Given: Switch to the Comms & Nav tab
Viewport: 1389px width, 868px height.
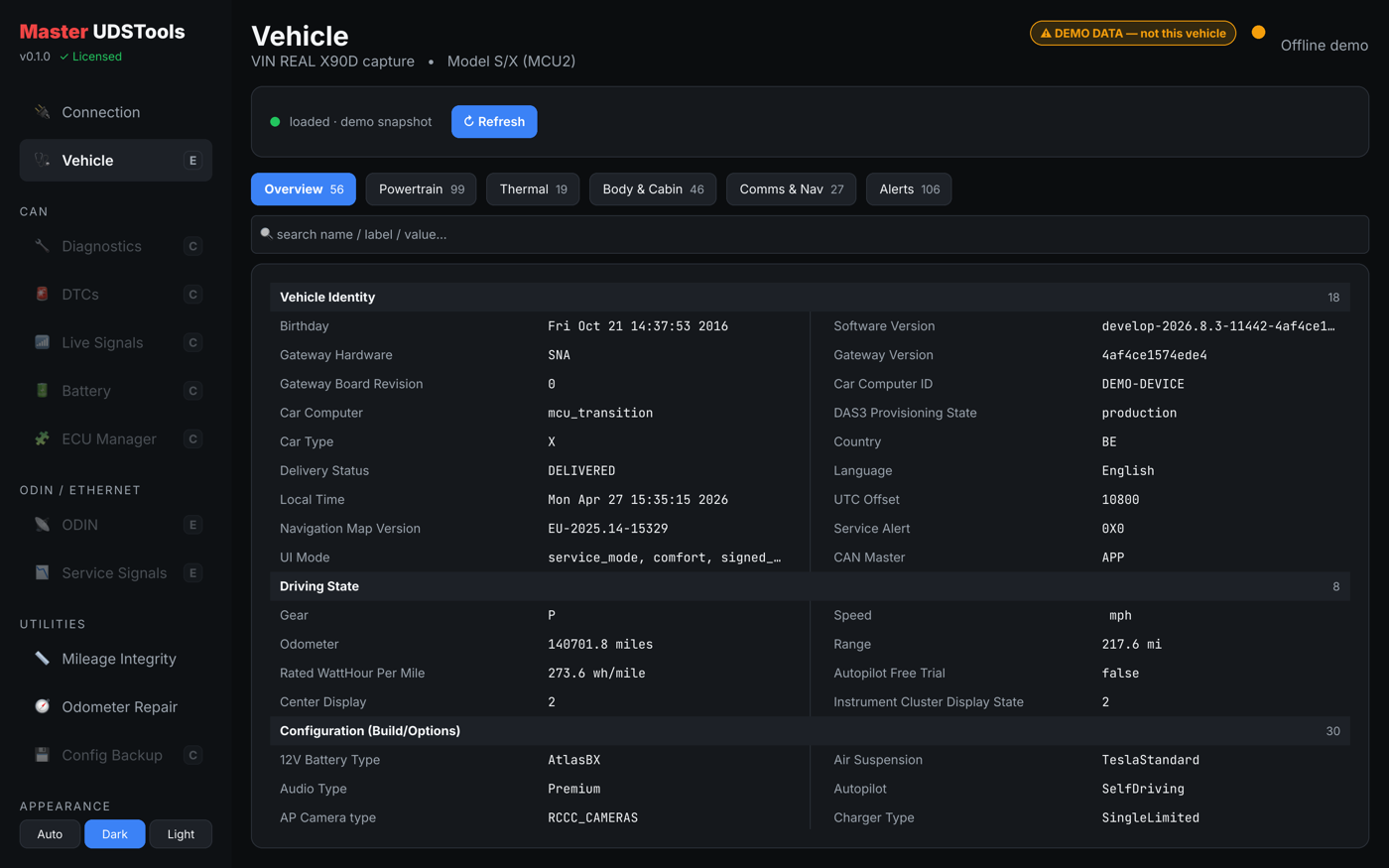Looking at the screenshot, I should pos(791,188).
